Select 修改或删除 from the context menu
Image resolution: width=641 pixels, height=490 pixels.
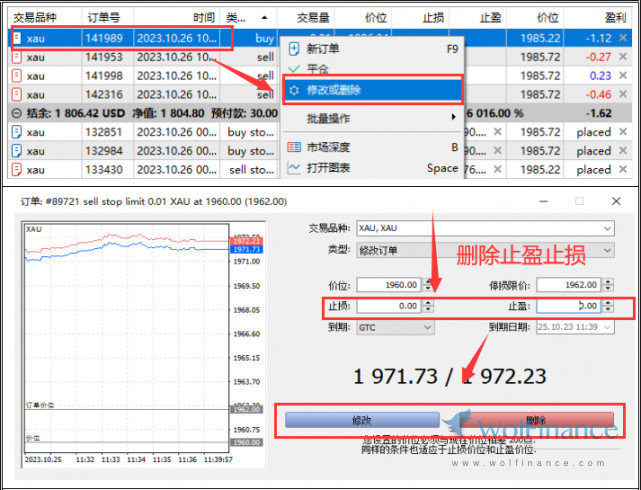click(x=334, y=90)
